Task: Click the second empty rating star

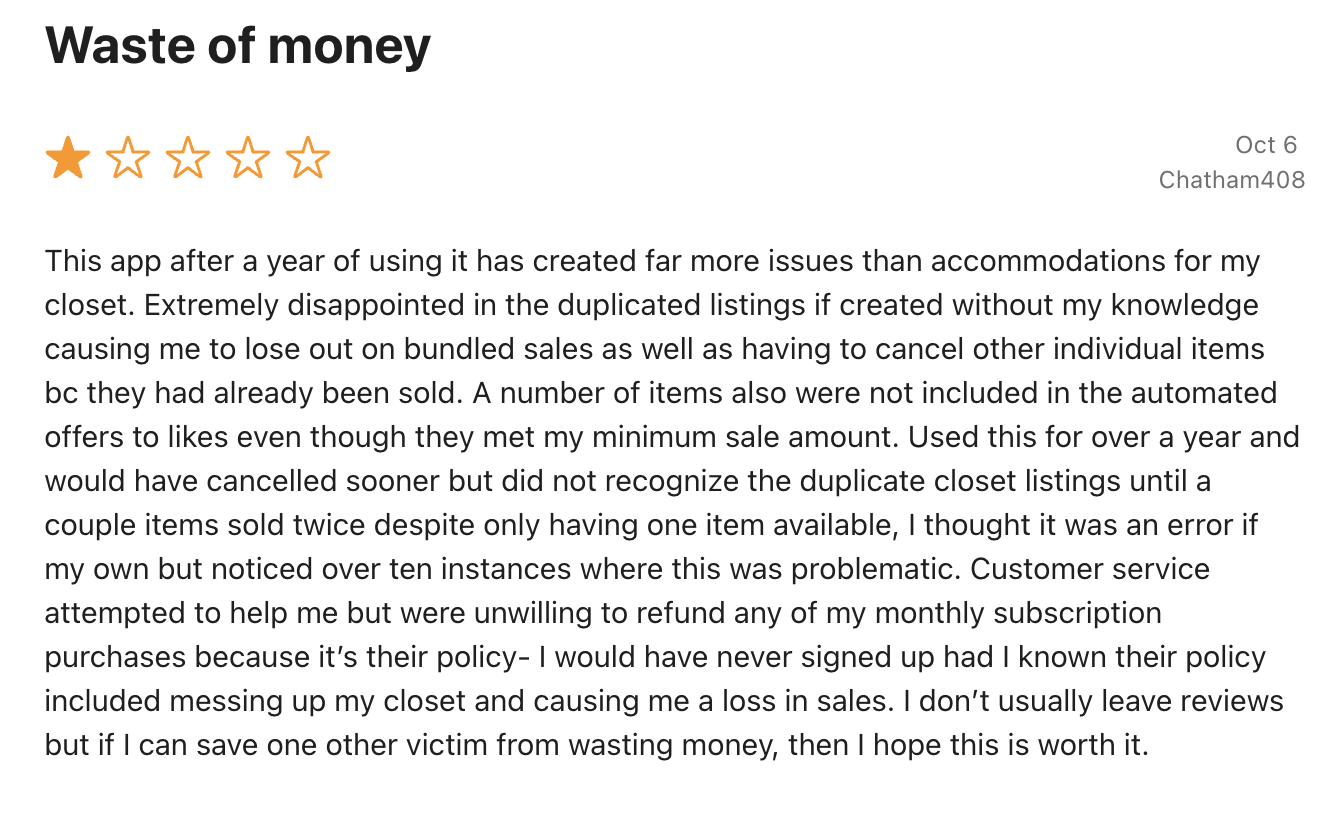Action: pos(128,159)
